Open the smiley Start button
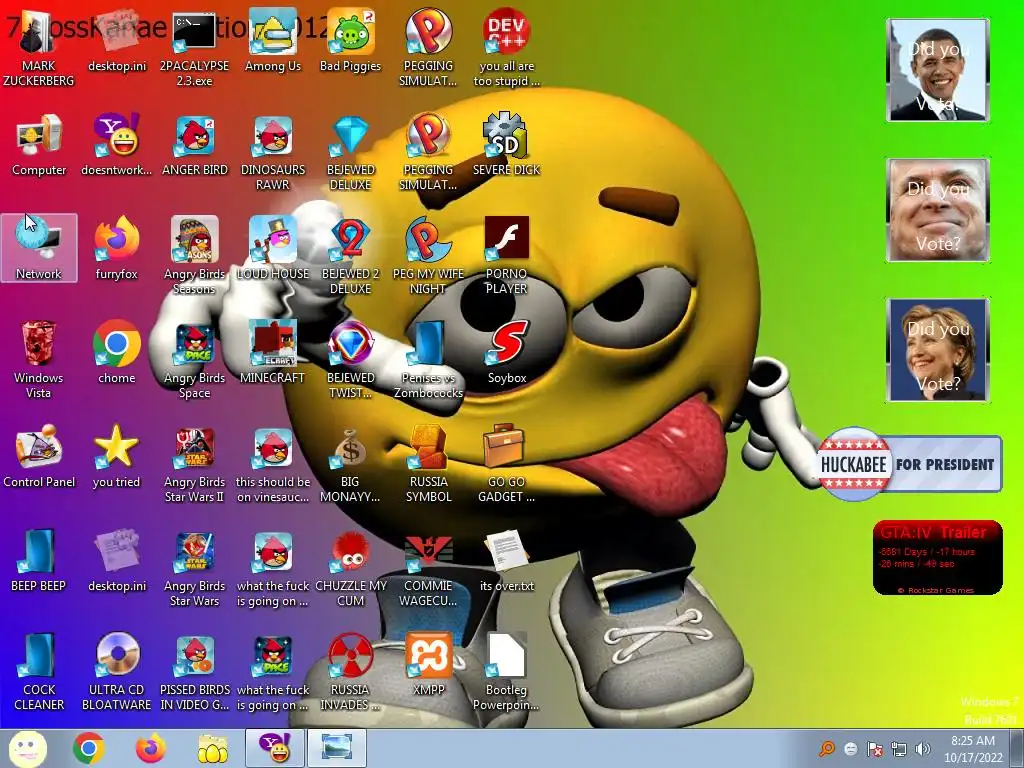 coord(27,749)
